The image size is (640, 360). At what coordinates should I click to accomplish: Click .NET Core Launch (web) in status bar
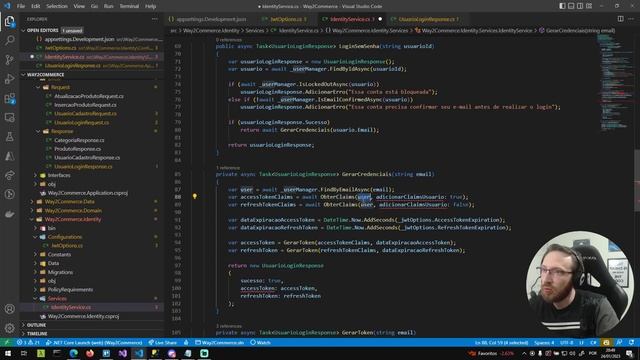coord(94,342)
